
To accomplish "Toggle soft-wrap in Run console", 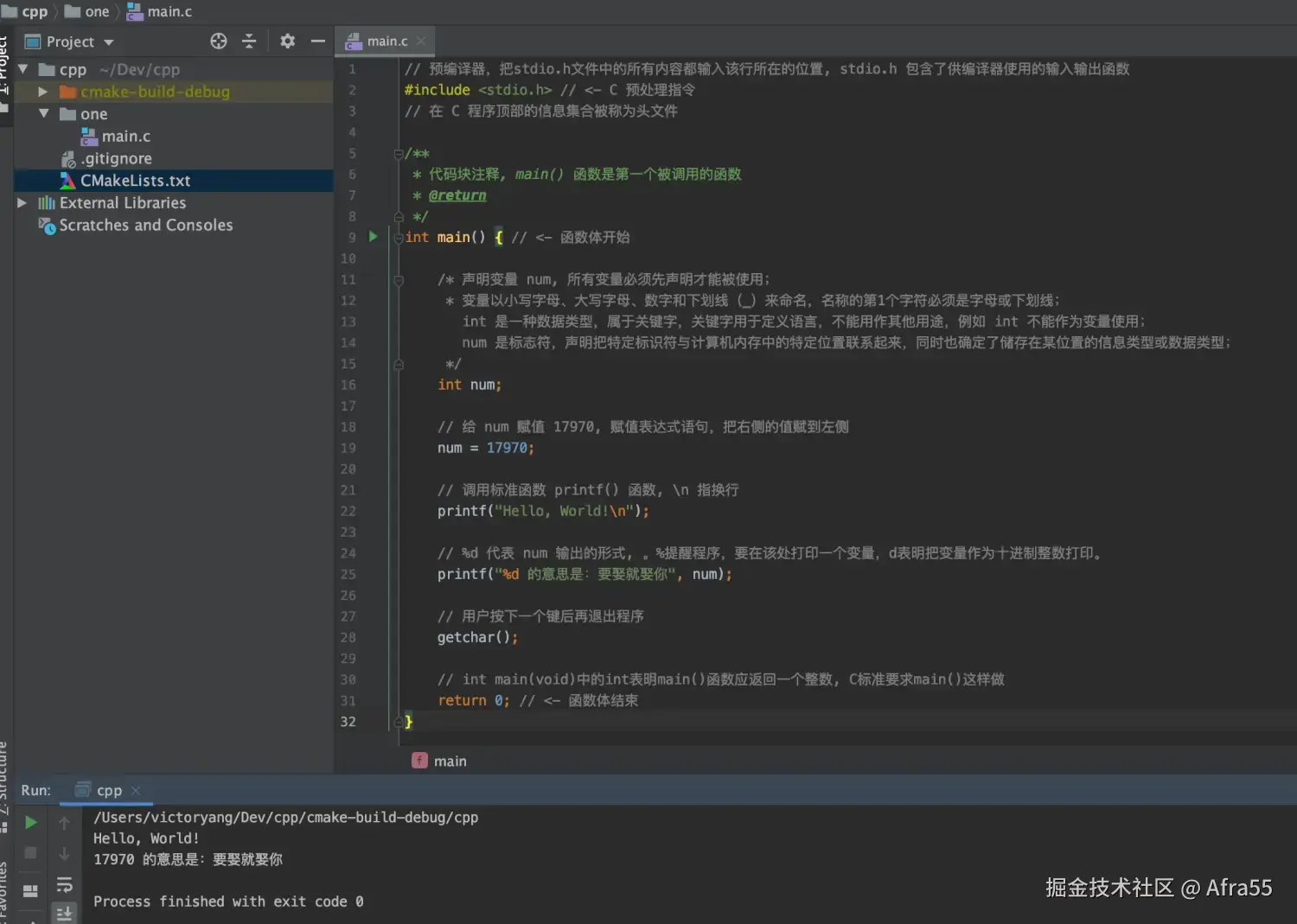I will 64,884.
